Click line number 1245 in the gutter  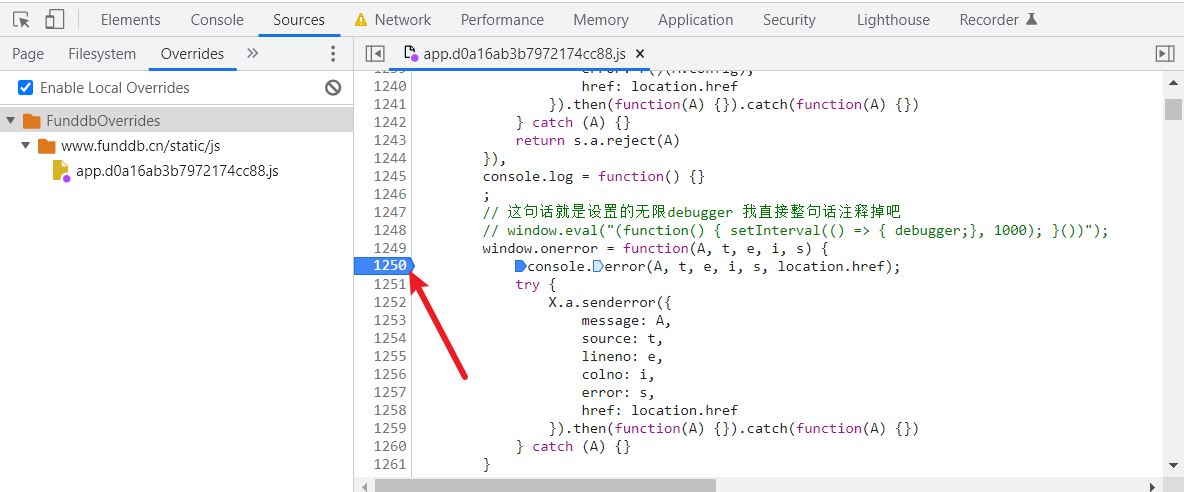pos(390,176)
